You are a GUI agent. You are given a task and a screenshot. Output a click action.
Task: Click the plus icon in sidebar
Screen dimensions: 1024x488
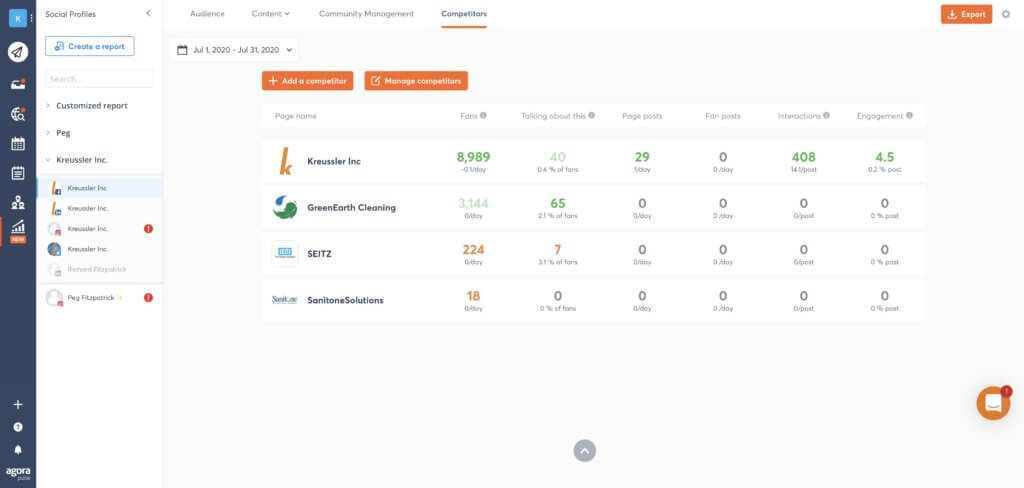click(x=18, y=404)
